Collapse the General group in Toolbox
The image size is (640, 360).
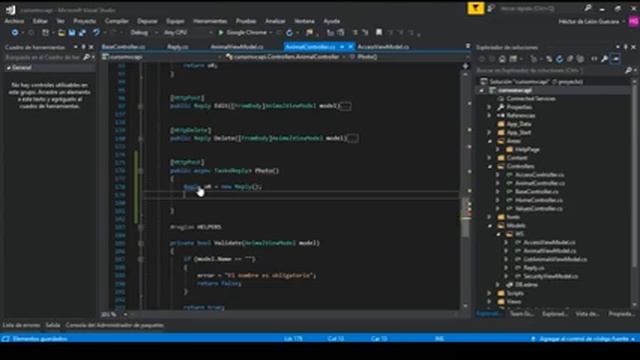[x=9, y=68]
